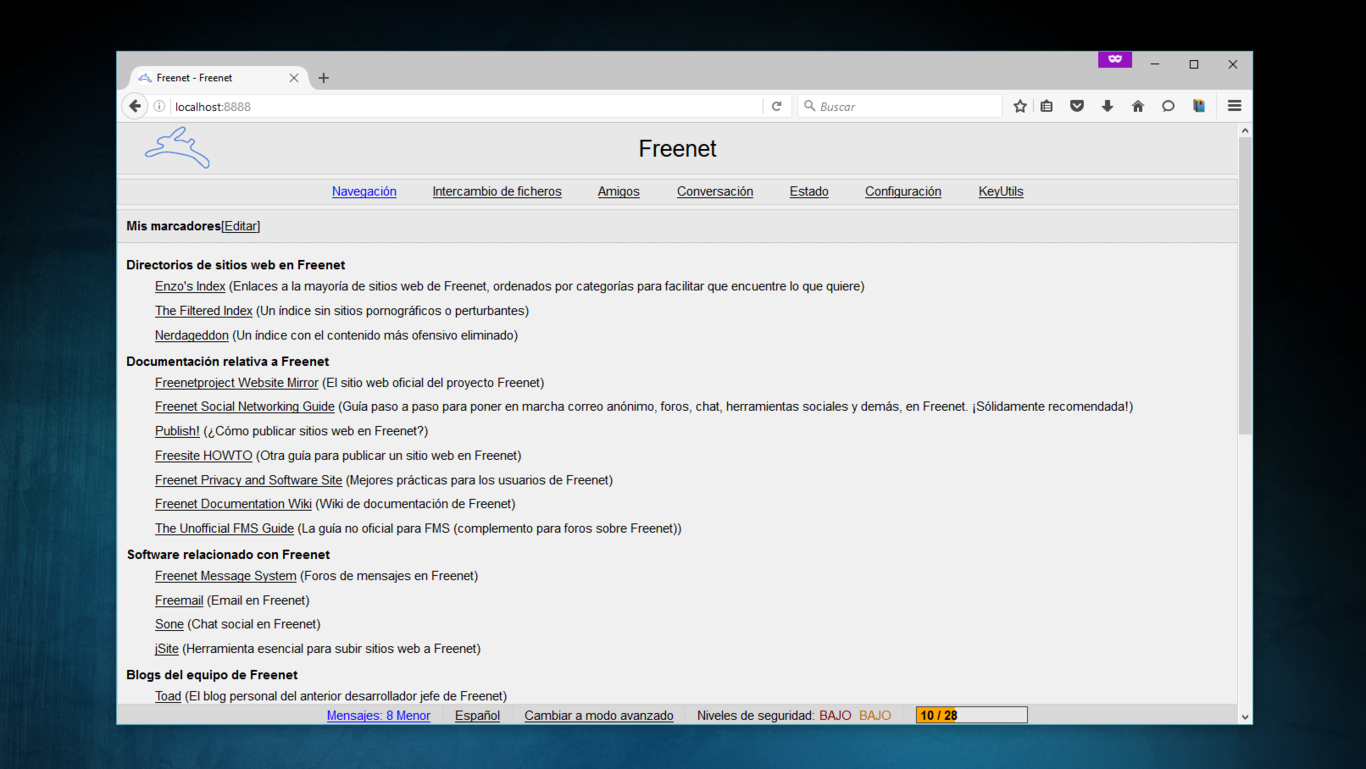This screenshot has width=1366, height=769.
Task: Click the site info icon in address bar
Action: tap(159, 106)
